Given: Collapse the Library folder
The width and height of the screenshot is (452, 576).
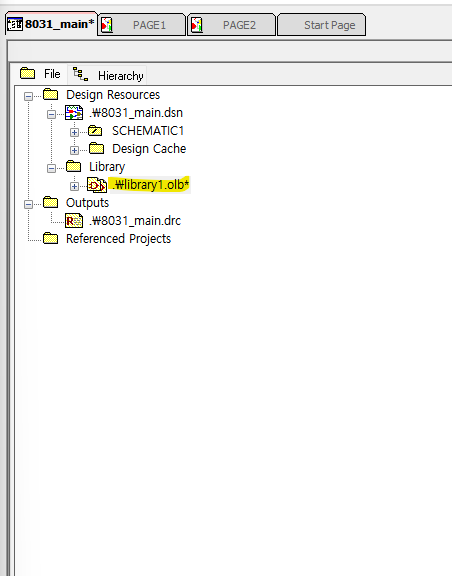Looking at the screenshot, I should (x=51, y=168).
